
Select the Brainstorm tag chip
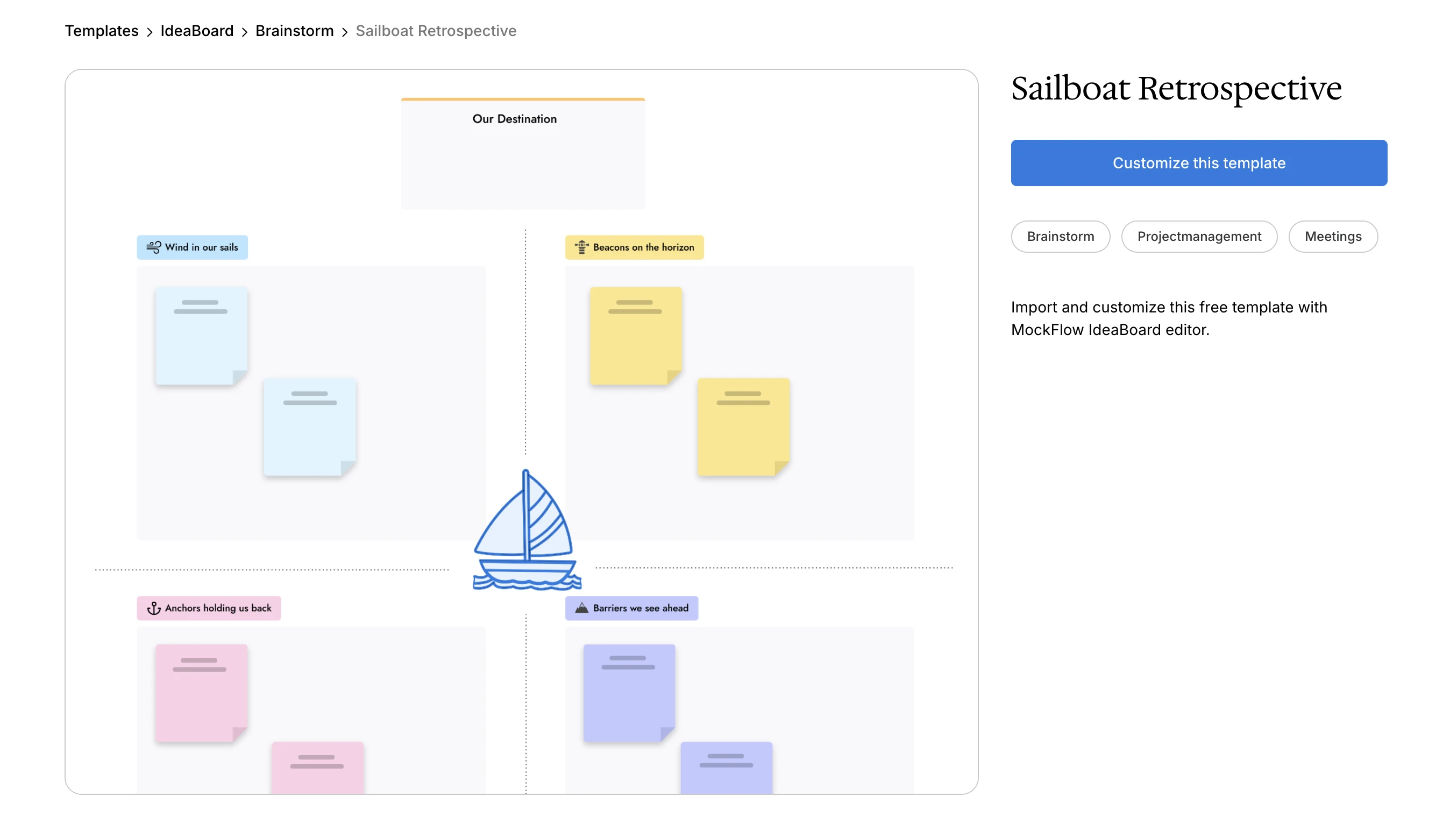[1061, 237]
